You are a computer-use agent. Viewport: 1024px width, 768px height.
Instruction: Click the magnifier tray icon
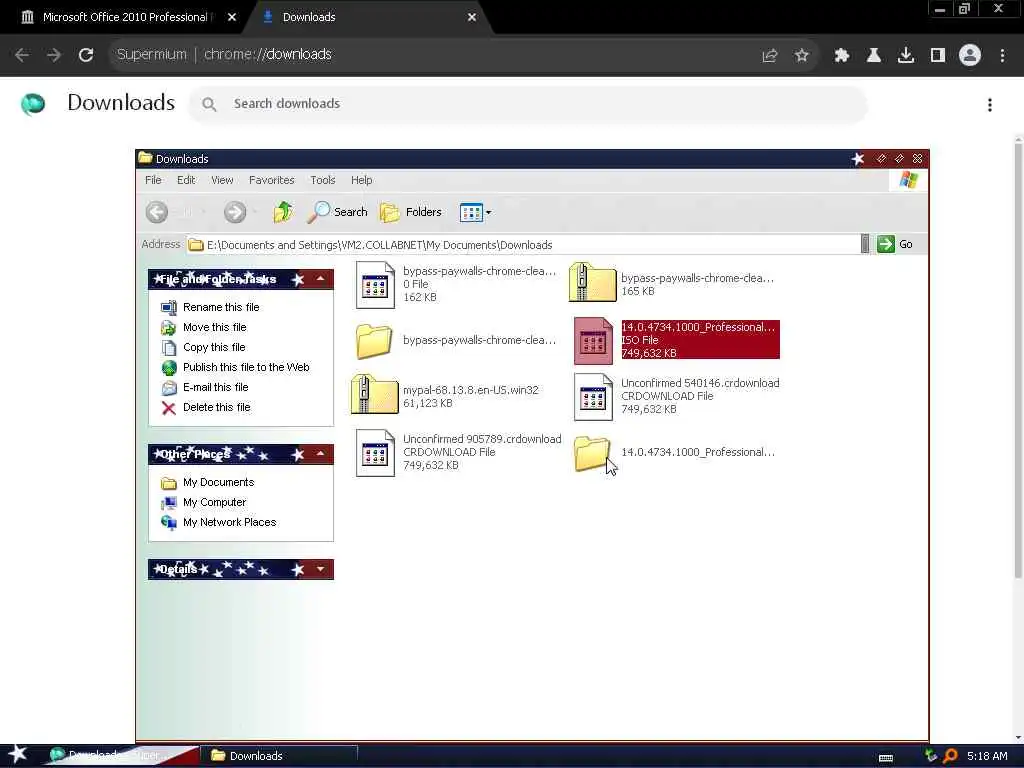950,756
